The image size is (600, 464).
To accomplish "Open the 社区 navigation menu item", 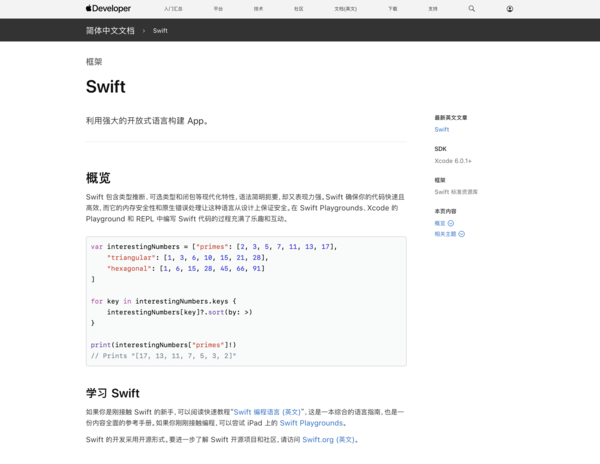I will [298, 8].
